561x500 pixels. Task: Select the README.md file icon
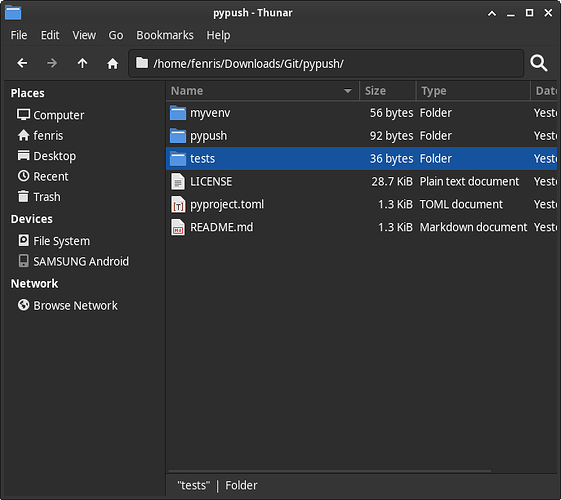[178, 227]
